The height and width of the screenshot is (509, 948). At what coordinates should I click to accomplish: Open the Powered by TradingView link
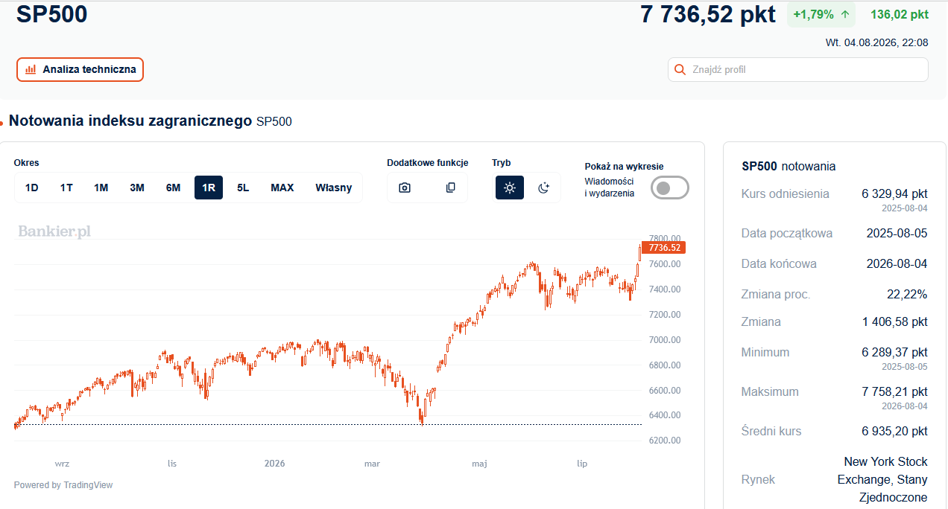[63, 485]
